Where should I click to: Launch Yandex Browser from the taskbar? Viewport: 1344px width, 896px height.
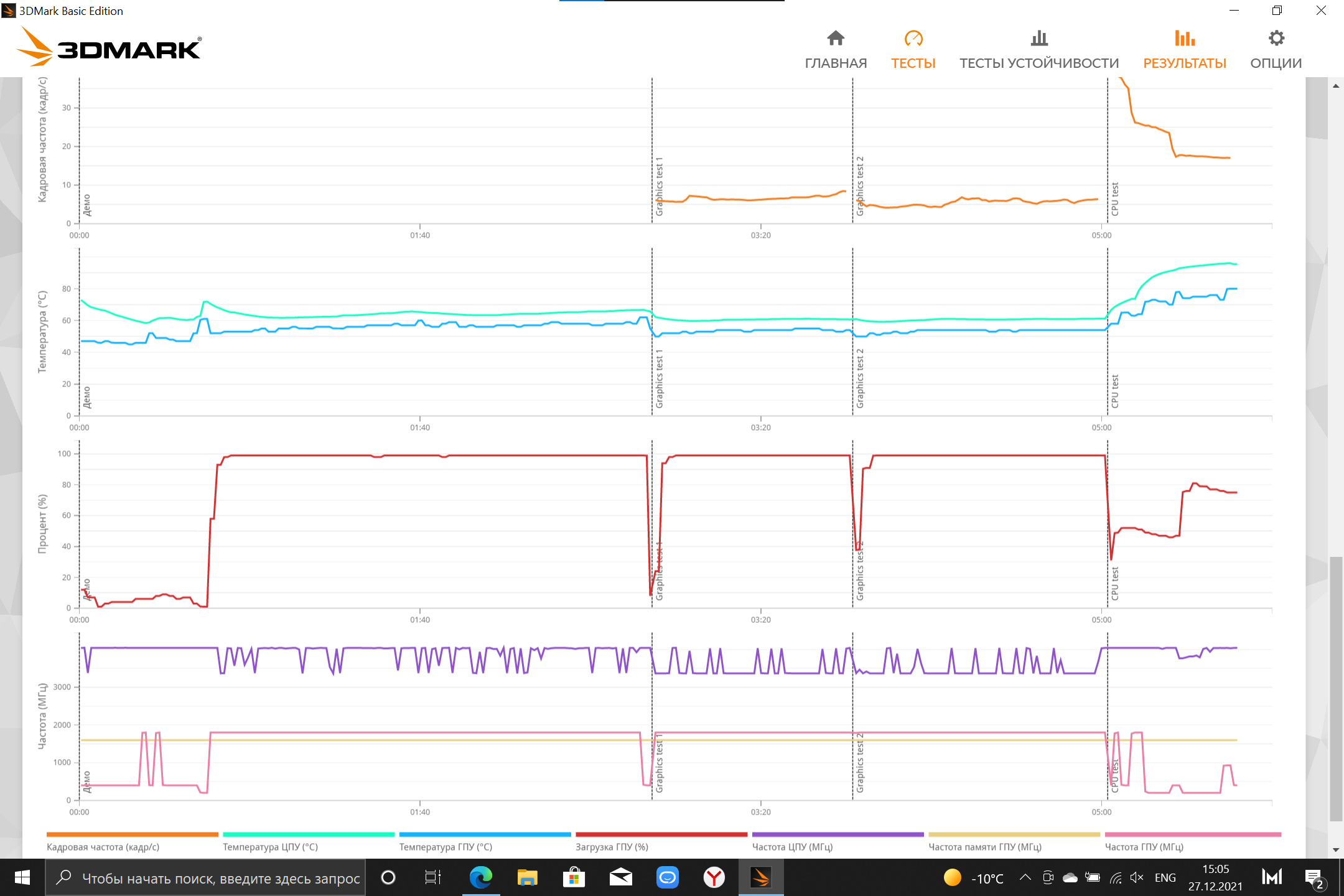[714, 877]
